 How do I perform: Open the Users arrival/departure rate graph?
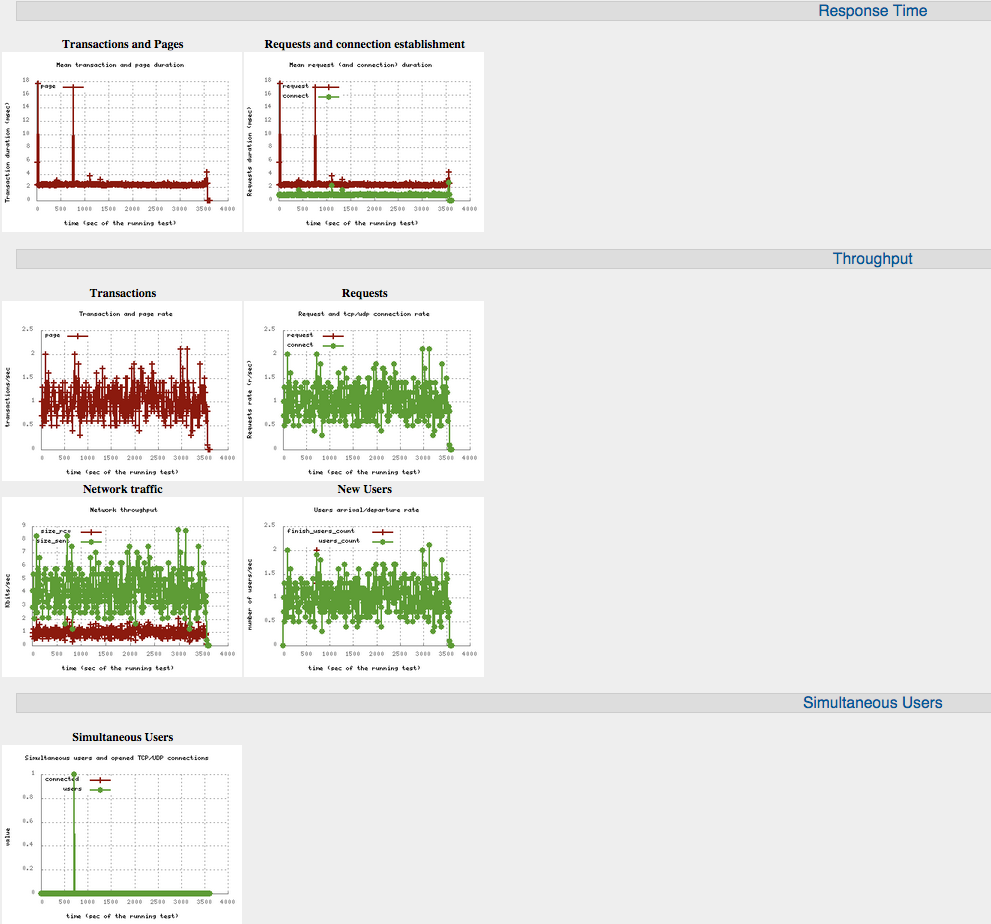pos(364,587)
